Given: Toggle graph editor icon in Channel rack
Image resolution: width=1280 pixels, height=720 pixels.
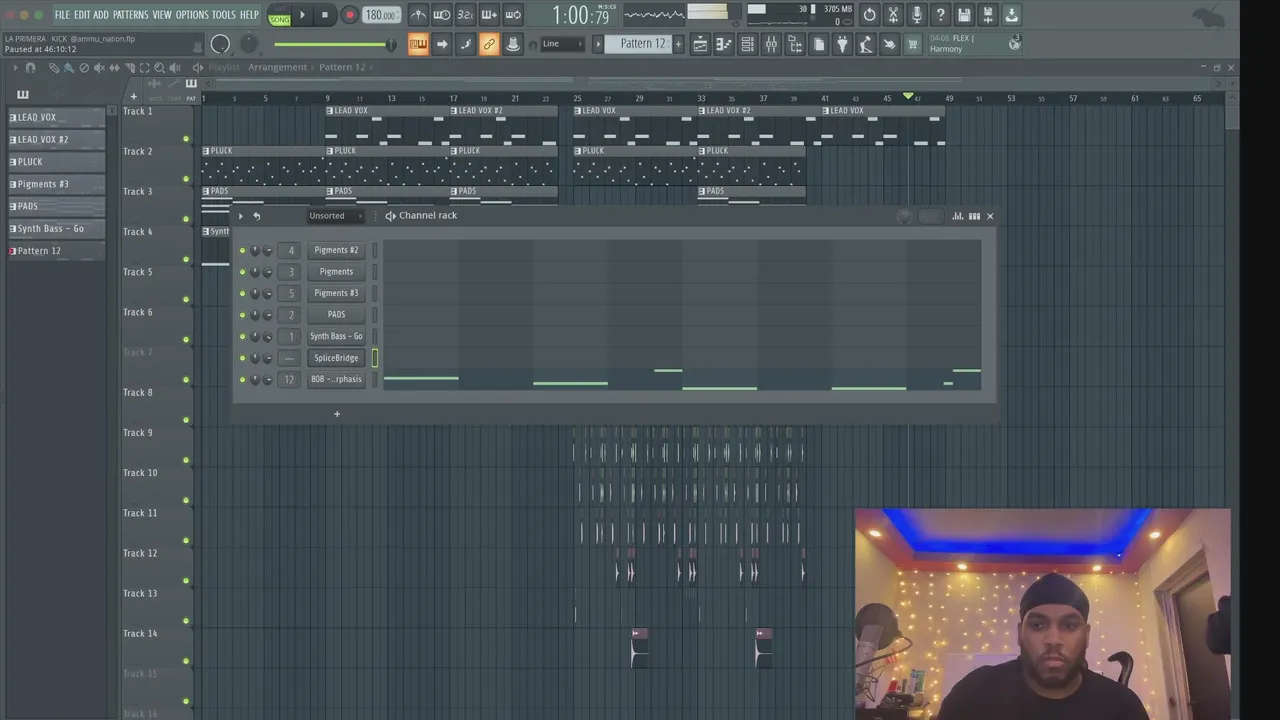Looking at the screenshot, I should 958,216.
